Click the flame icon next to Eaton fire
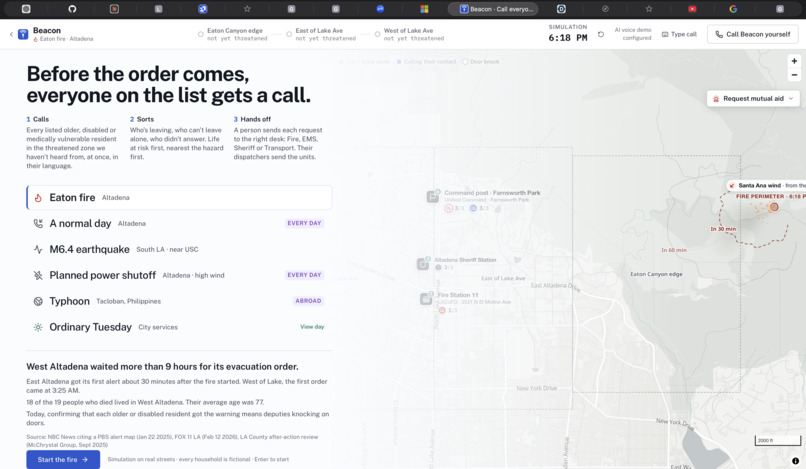 [x=38, y=197]
